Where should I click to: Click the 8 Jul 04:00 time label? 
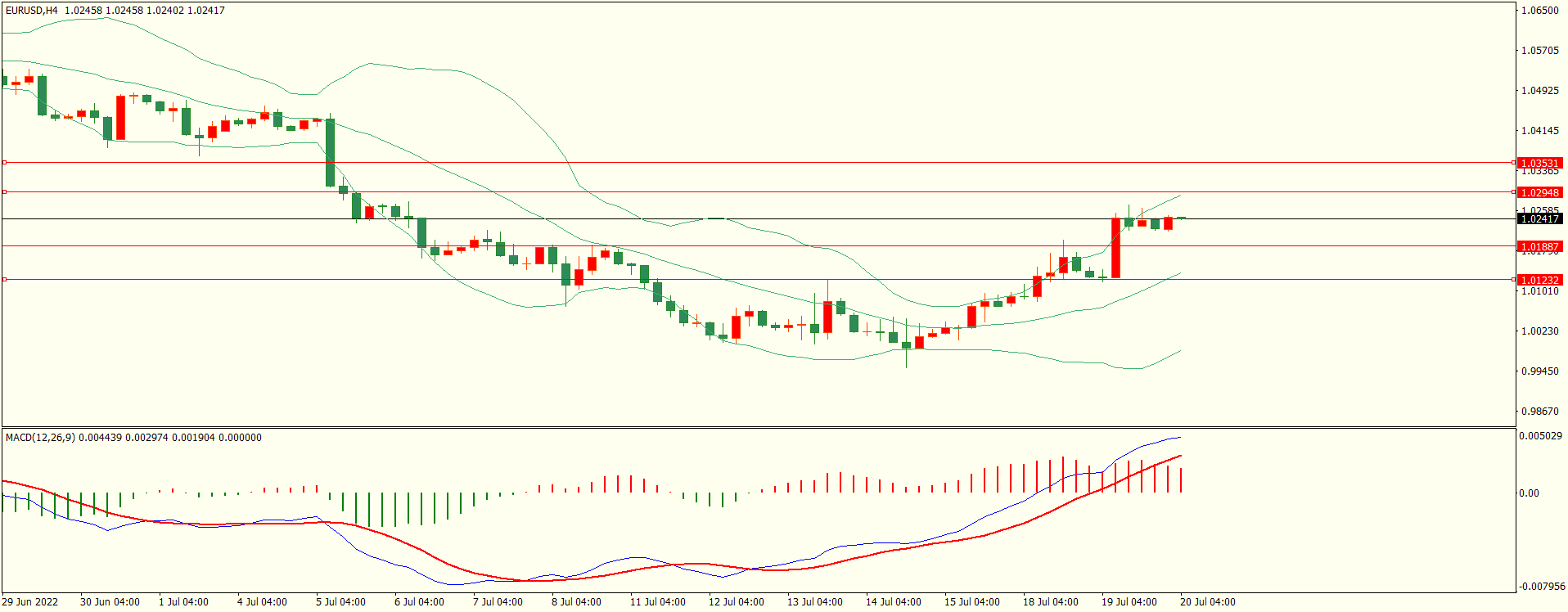pyautogui.click(x=576, y=602)
